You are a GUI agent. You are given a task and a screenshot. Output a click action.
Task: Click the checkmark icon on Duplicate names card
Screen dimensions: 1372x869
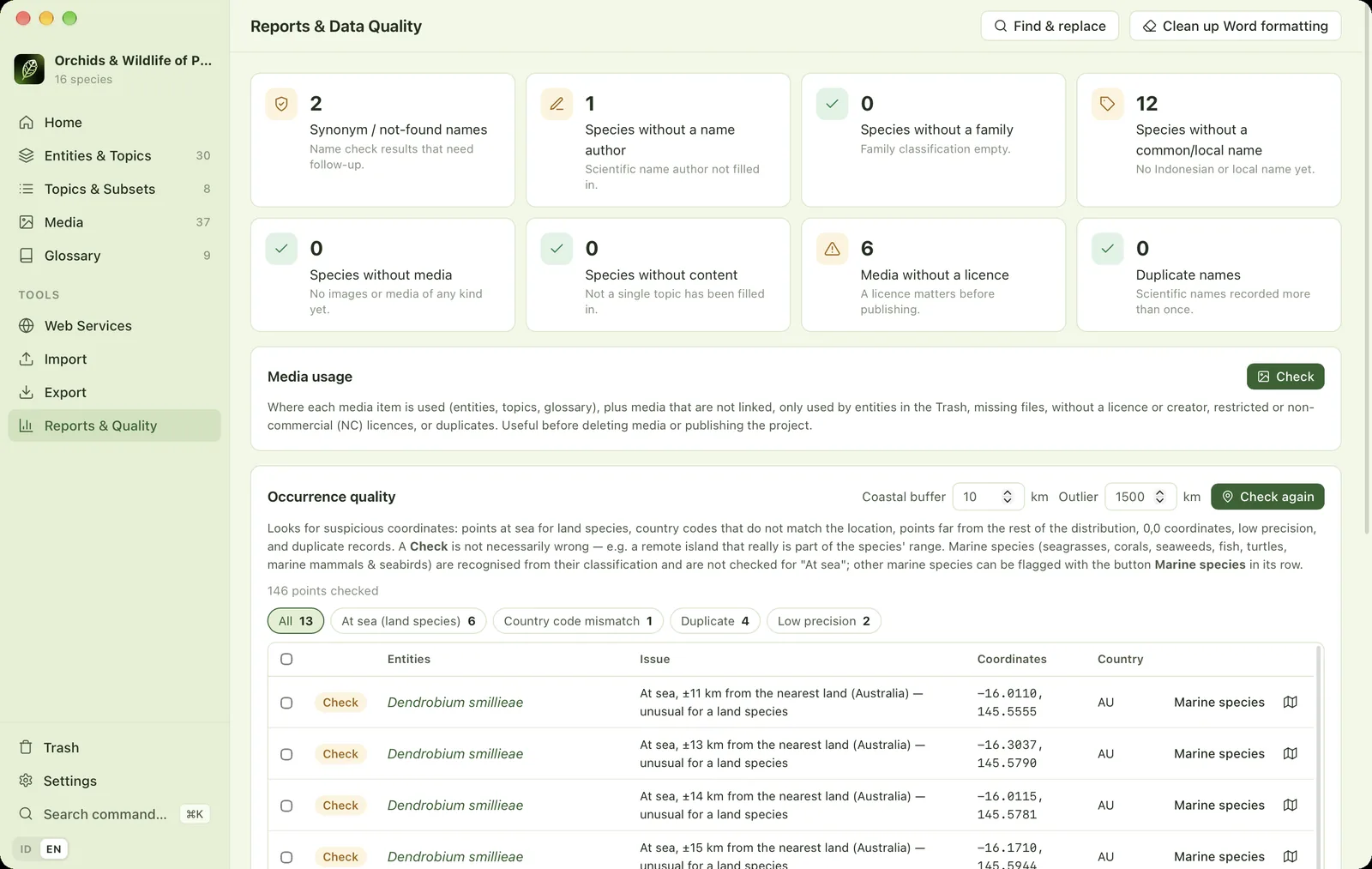pos(1107,249)
